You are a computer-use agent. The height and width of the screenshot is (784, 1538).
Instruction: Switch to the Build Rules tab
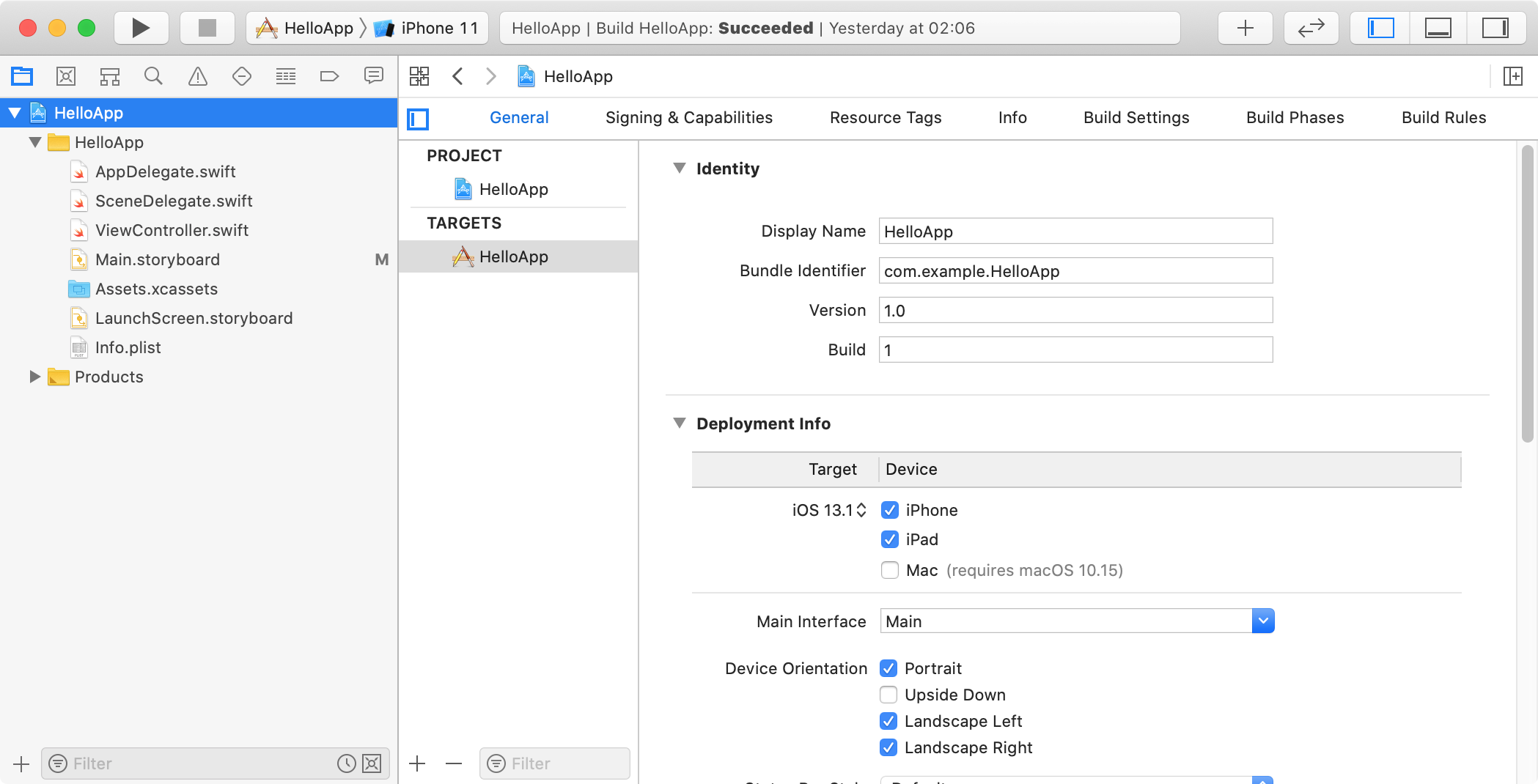1443,118
